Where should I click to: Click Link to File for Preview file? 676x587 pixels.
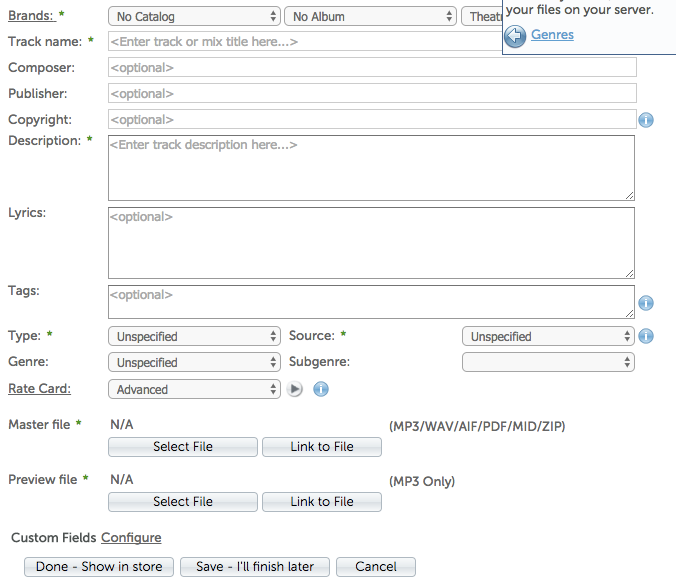tap(322, 502)
